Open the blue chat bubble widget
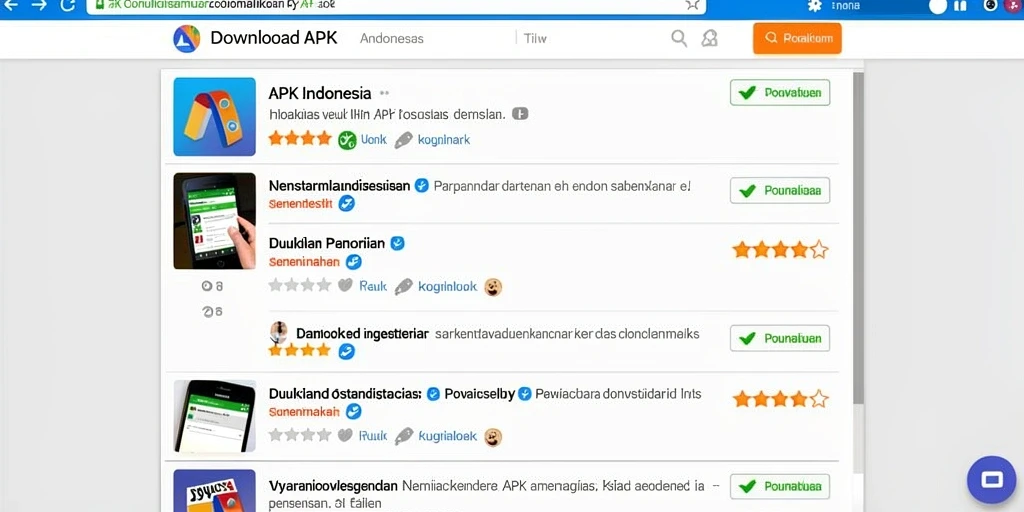 [991, 480]
